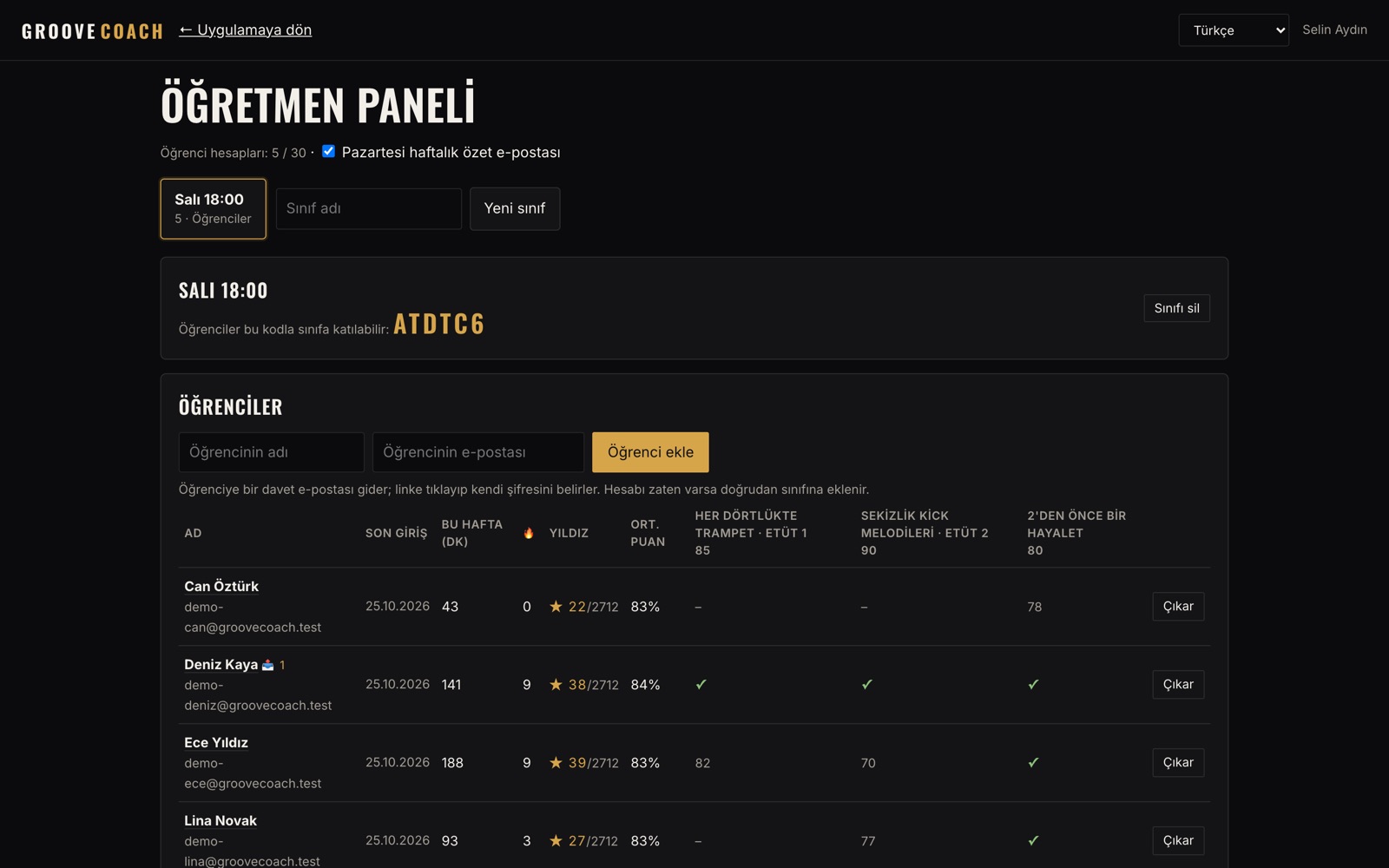The height and width of the screenshot is (868, 1389).
Task: Open Ece Yıldız's student name link
Action: 216,743
